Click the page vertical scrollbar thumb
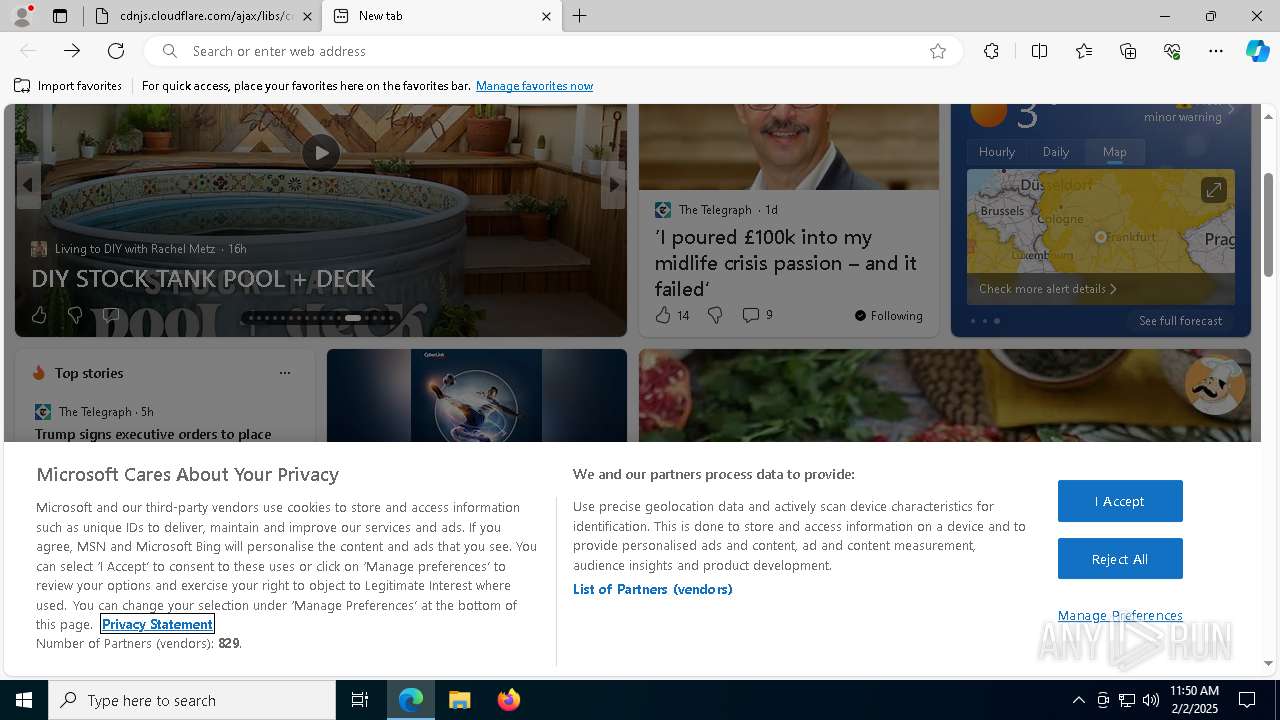This screenshot has height=720, width=1280. pos(1268,224)
